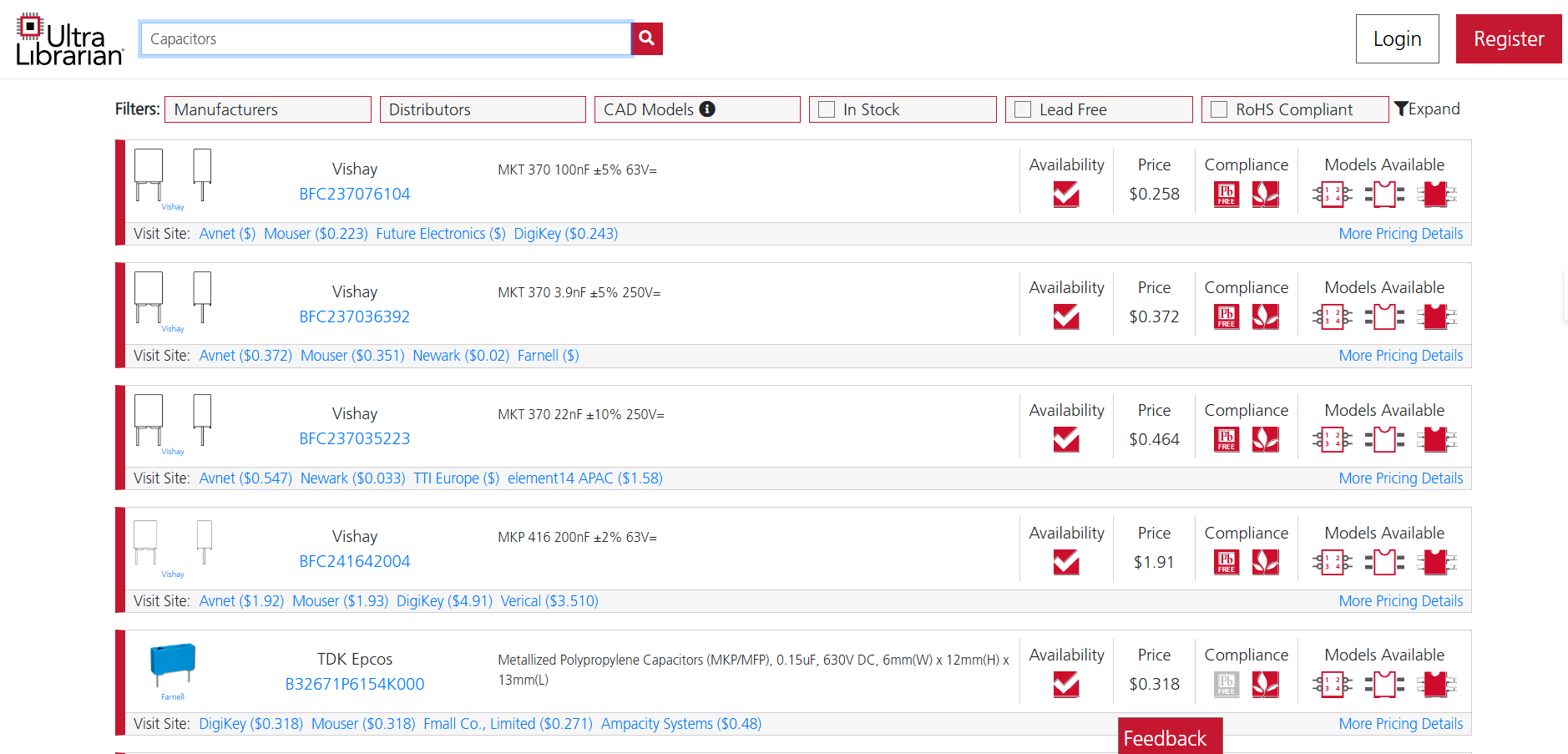Click the Login button

pos(1397,38)
